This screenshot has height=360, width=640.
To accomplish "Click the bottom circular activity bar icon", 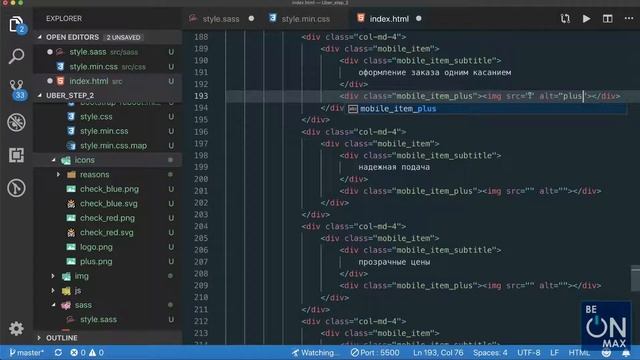I will click(16, 188).
